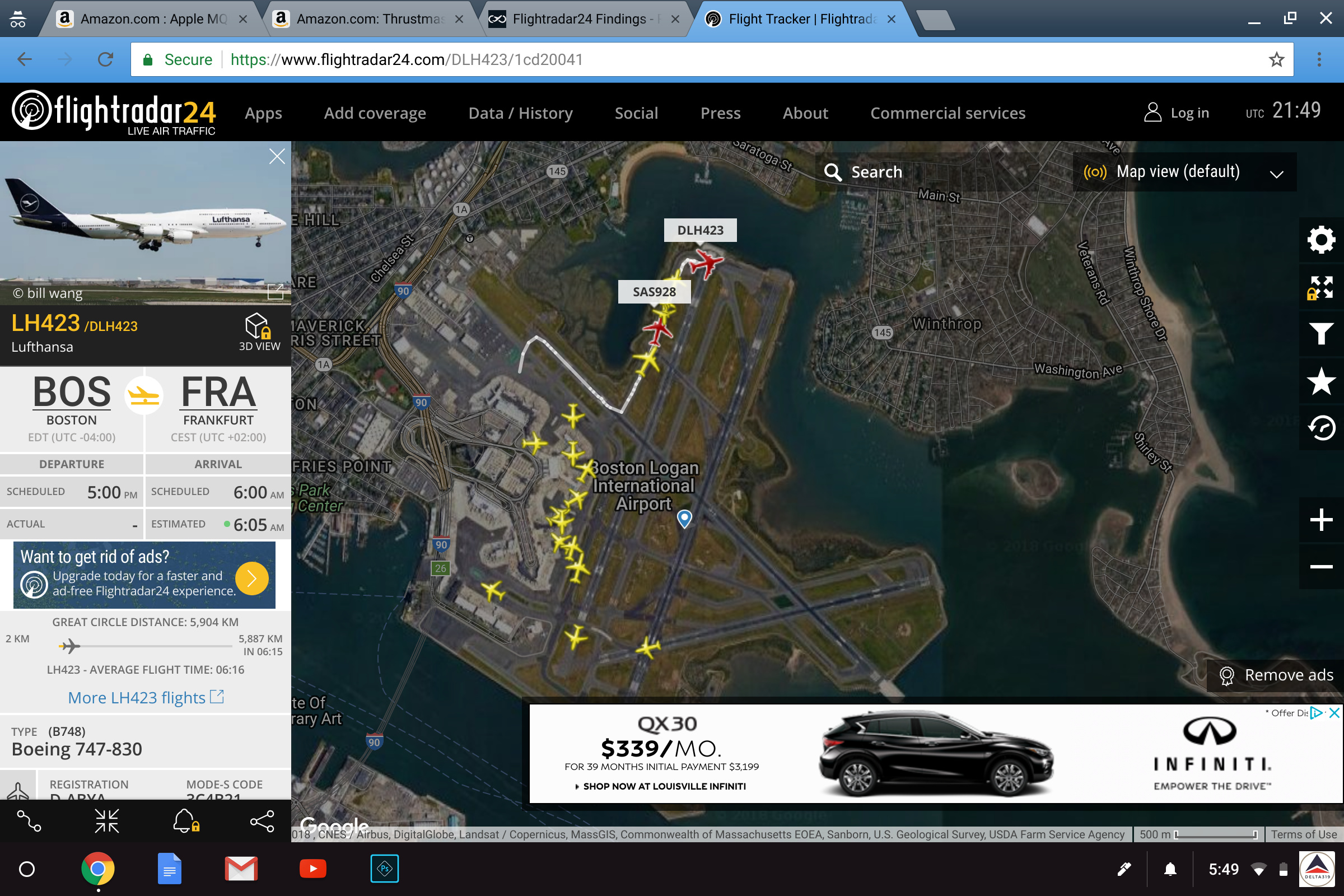Toggle follow aircraft center icon
The image size is (1344, 896).
tap(107, 821)
